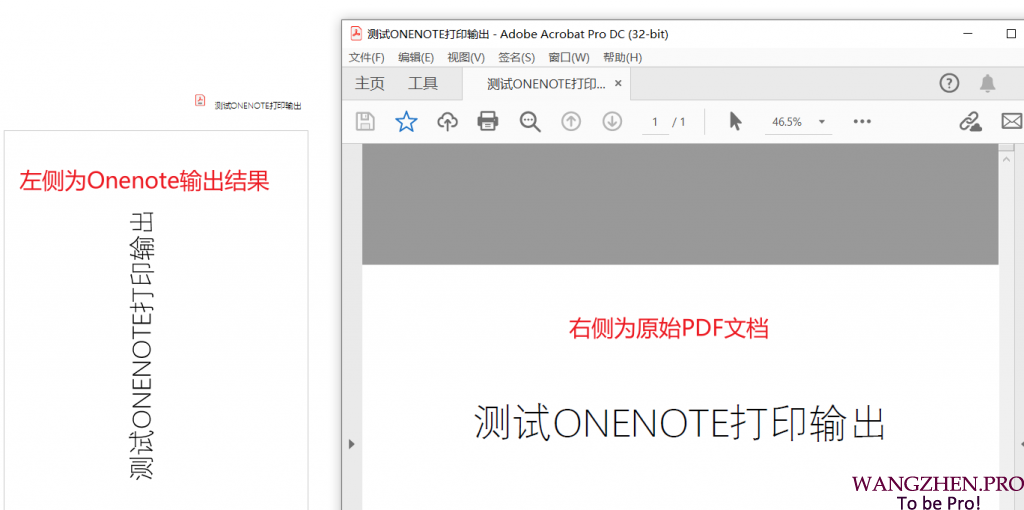The height and width of the screenshot is (510, 1024).
Task: Click the red text 左侧为Onenote输出结果
Action: tap(144, 181)
